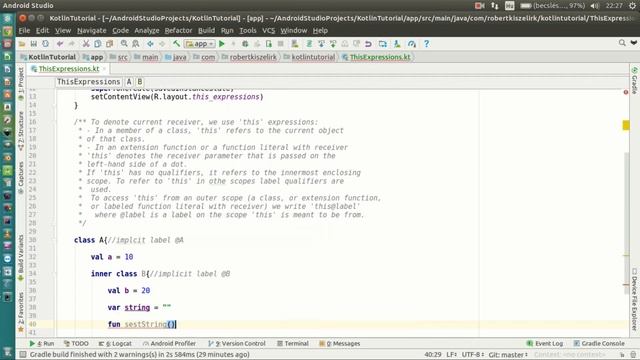Screen dimensions: 640x360
Task: Click the VCS update project icon
Action: point(321,44)
